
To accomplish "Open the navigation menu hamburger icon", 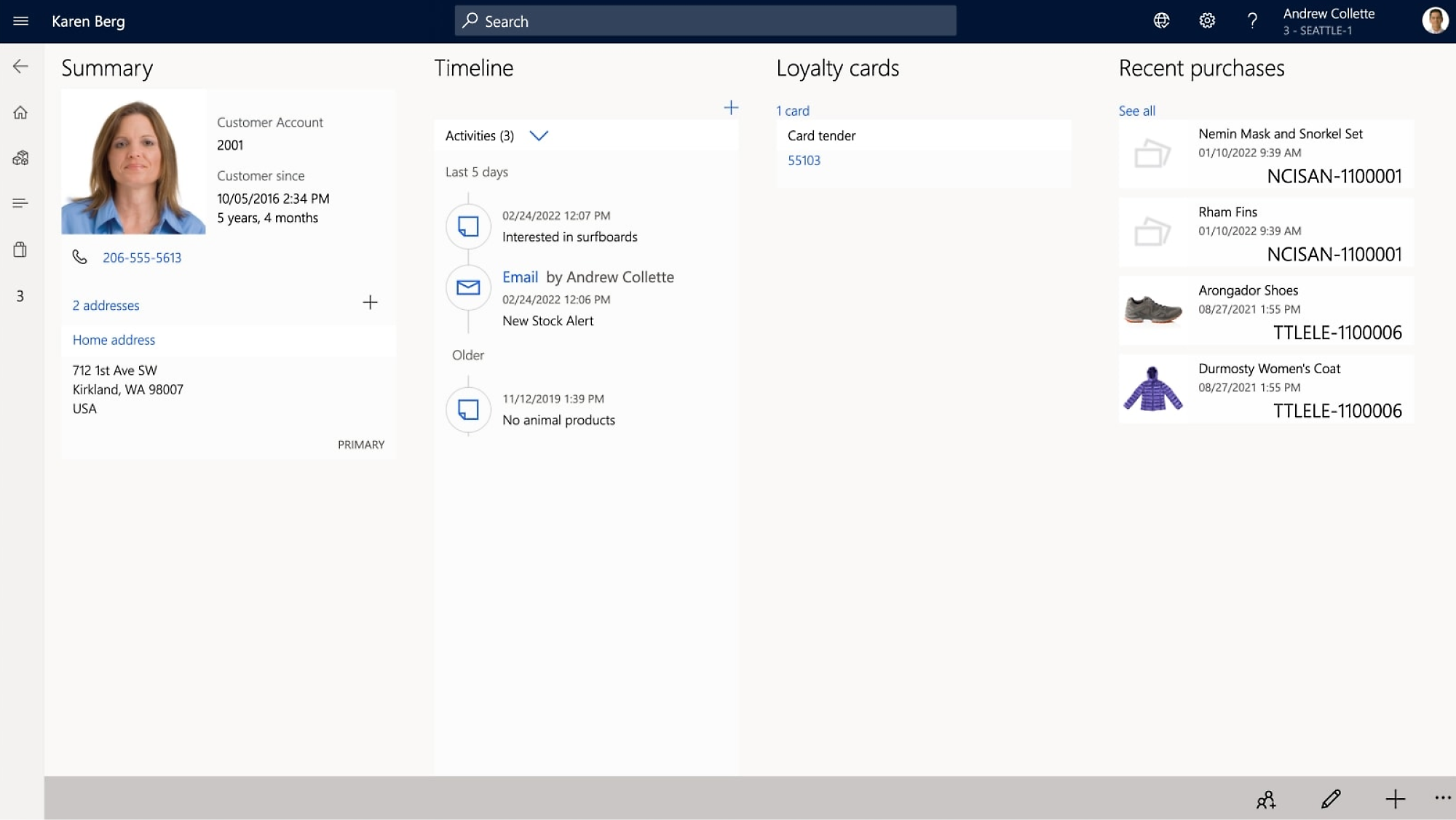I will click(21, 20).
